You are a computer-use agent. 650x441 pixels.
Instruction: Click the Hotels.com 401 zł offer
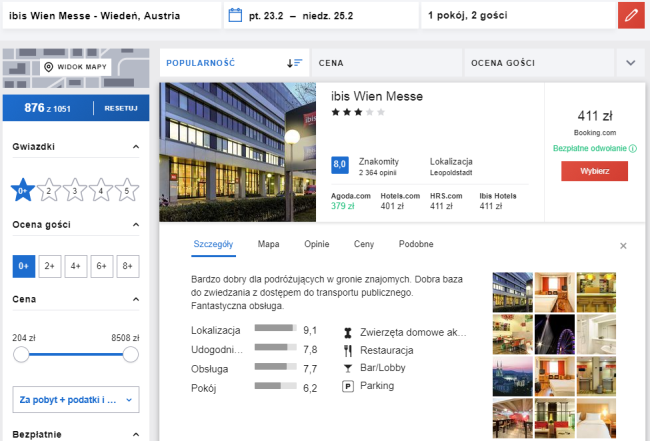click(400, 201)
